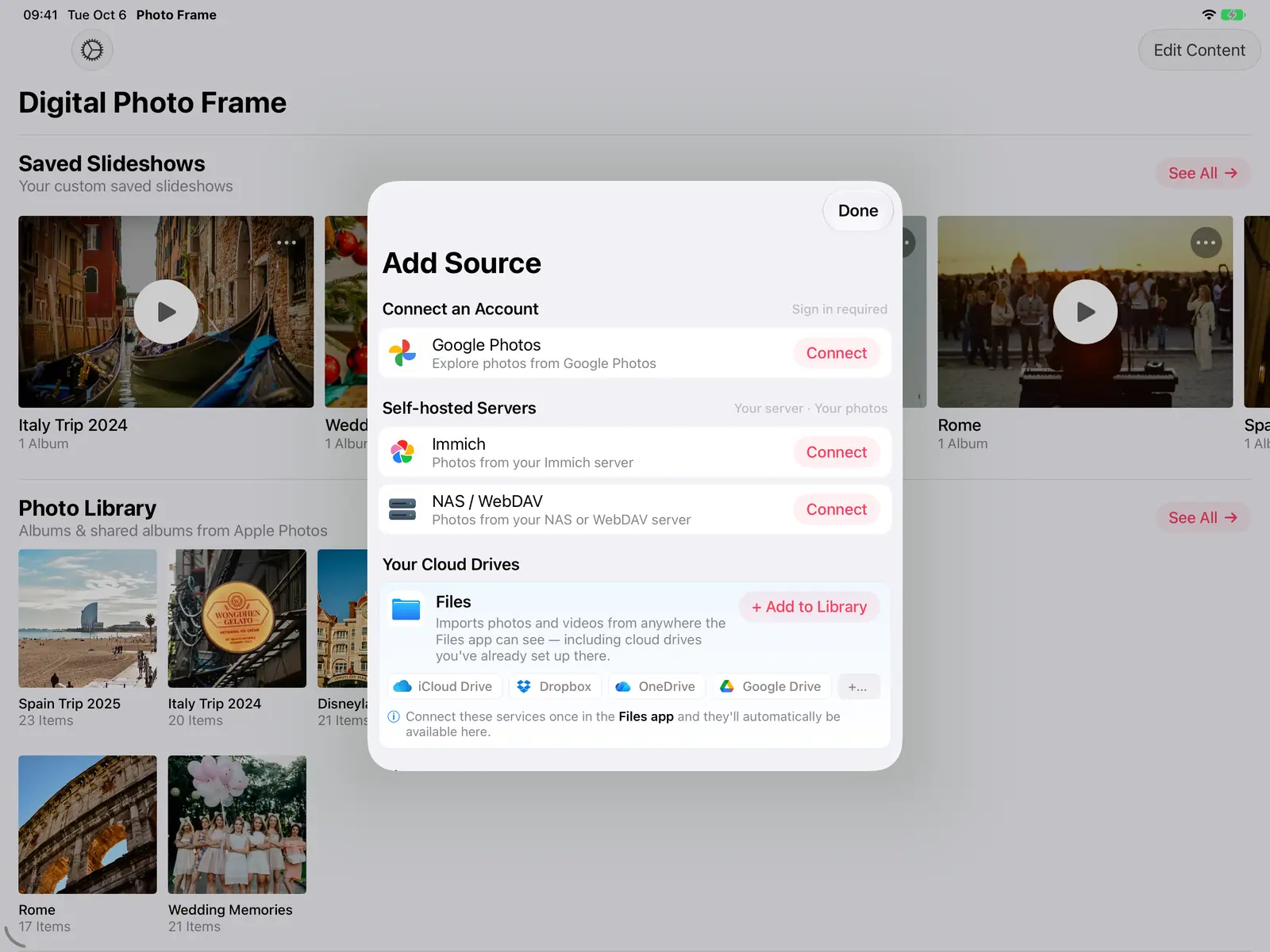
Task: Click the 'Add Source' title
Action: click(462, 263)
